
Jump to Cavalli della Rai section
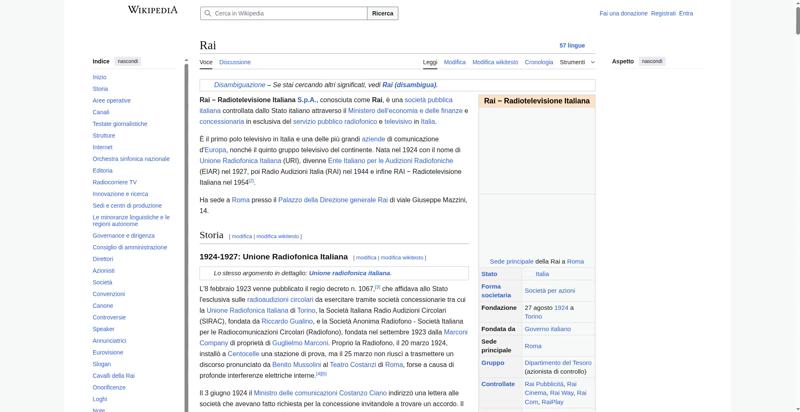click(x=114, y=376)
